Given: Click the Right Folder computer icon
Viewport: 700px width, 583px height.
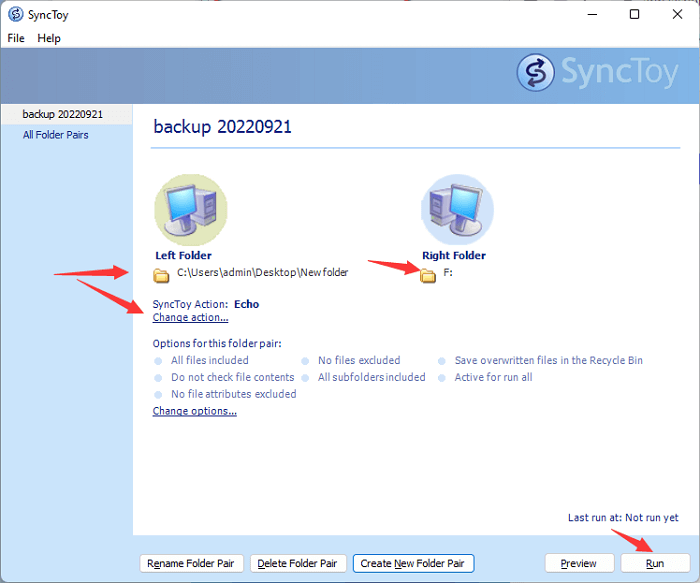Looking at the screenshot, I should (457, 210).
